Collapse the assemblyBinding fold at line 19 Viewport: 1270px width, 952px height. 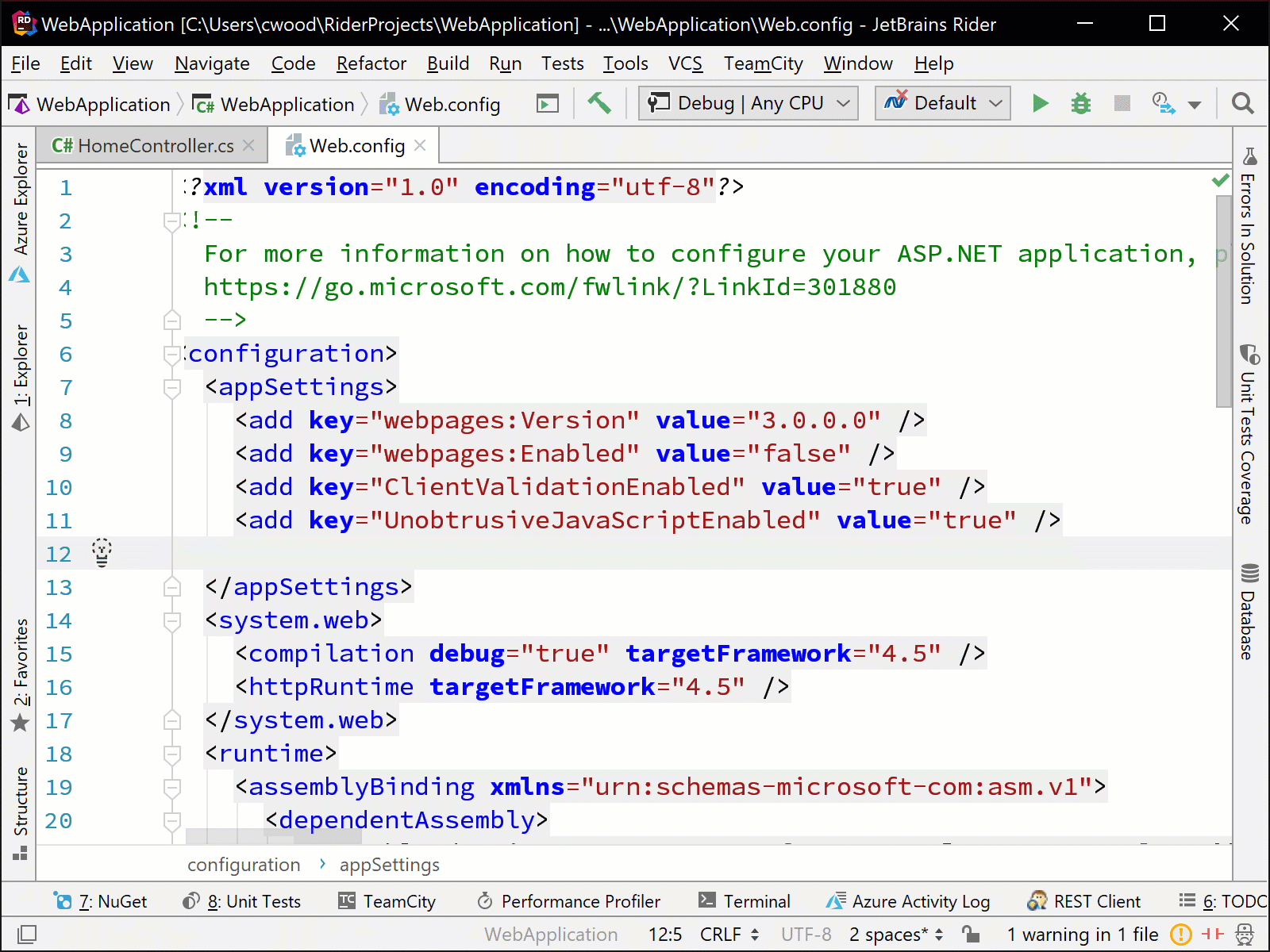(x=171, y=787)
